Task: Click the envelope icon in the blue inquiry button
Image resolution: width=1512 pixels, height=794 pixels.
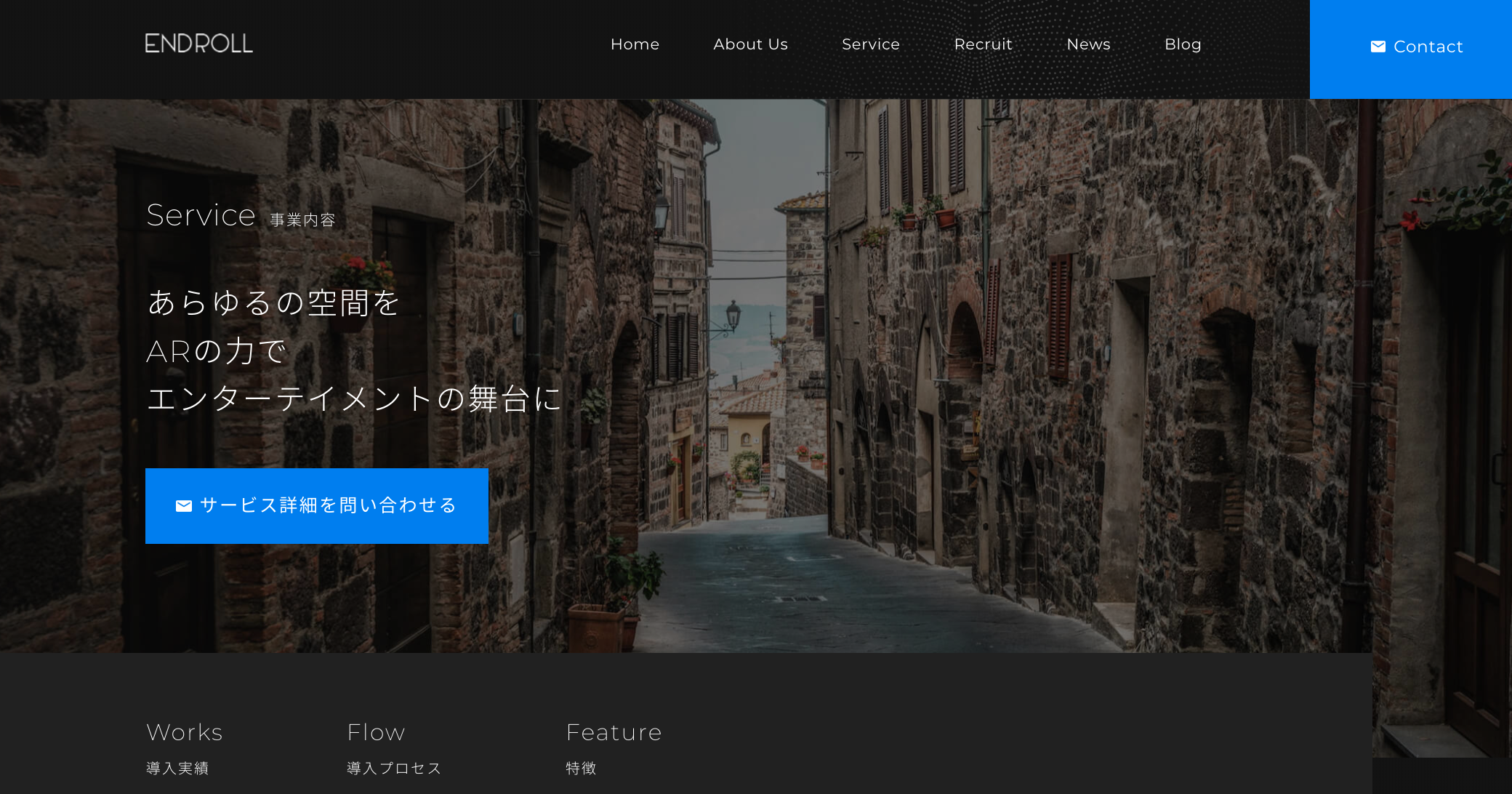Action: 184,506
